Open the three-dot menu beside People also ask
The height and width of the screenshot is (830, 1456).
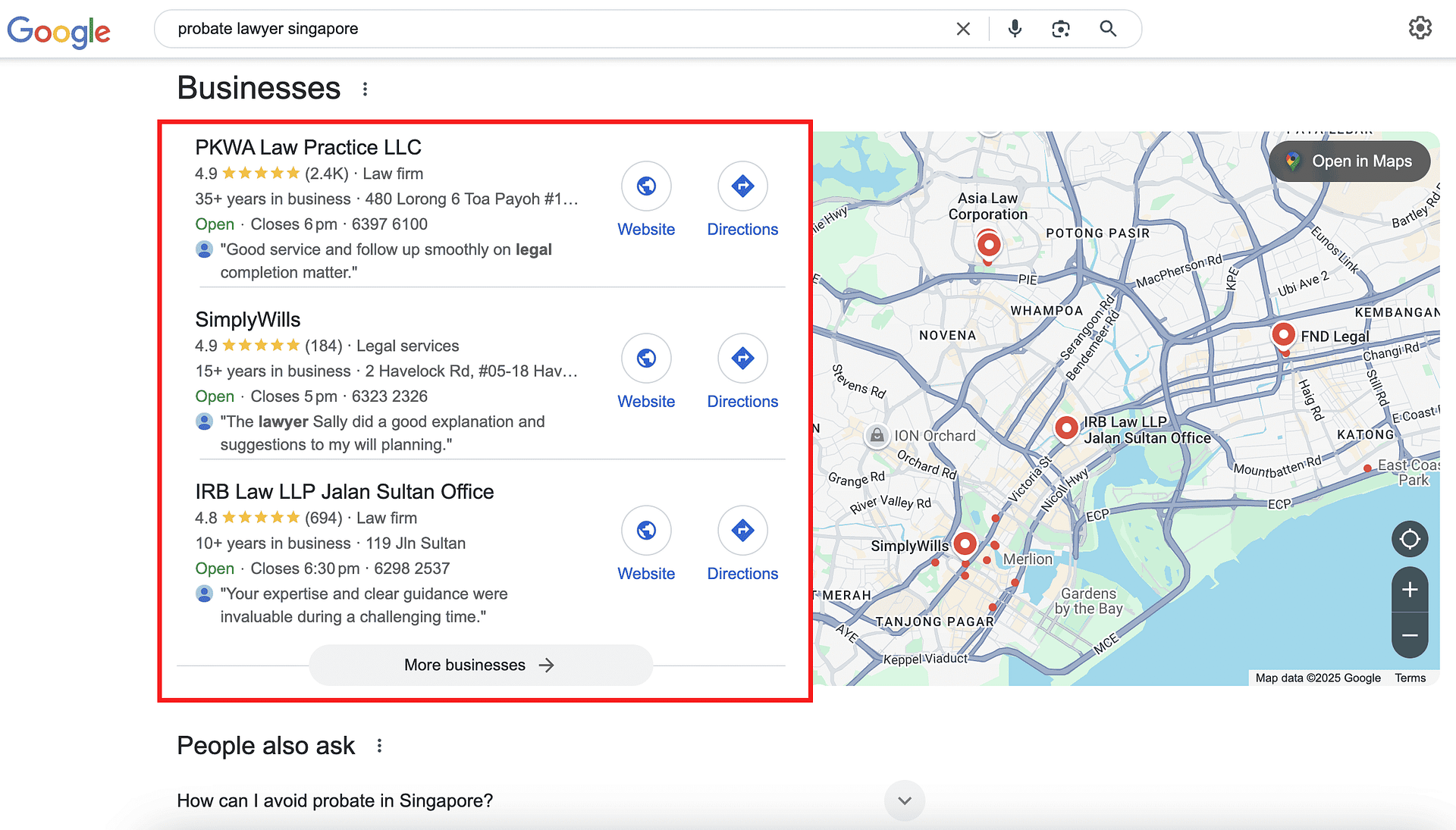pos(379,746)
